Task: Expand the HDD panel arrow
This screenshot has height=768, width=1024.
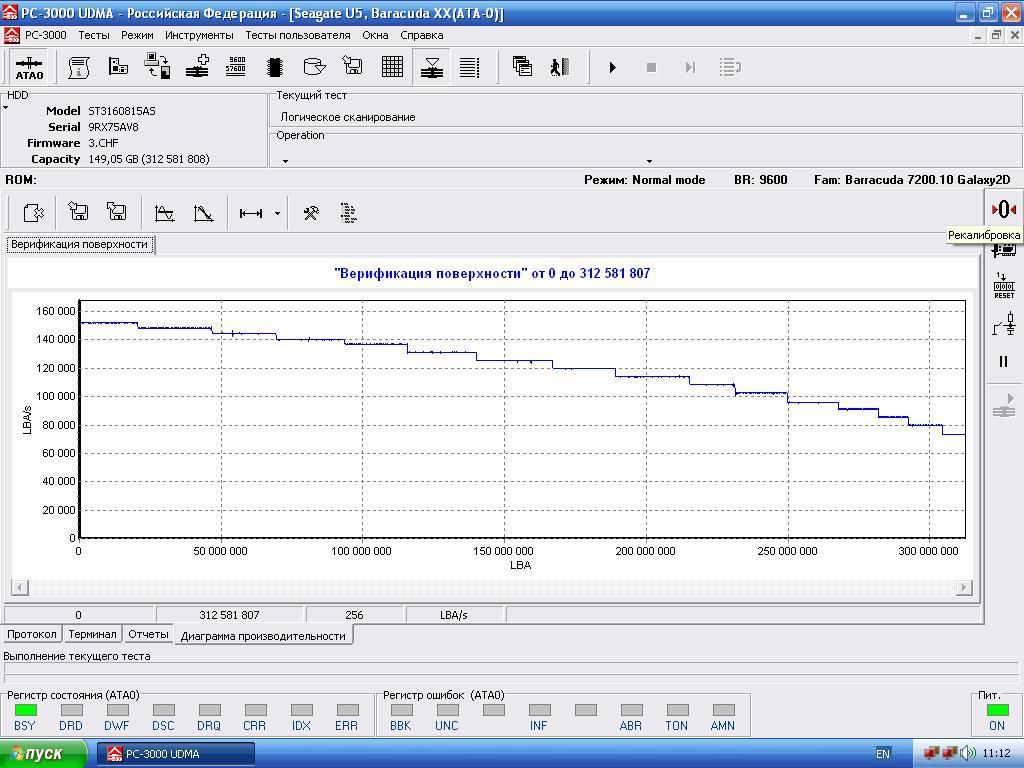Action: (x=6, y=108)
